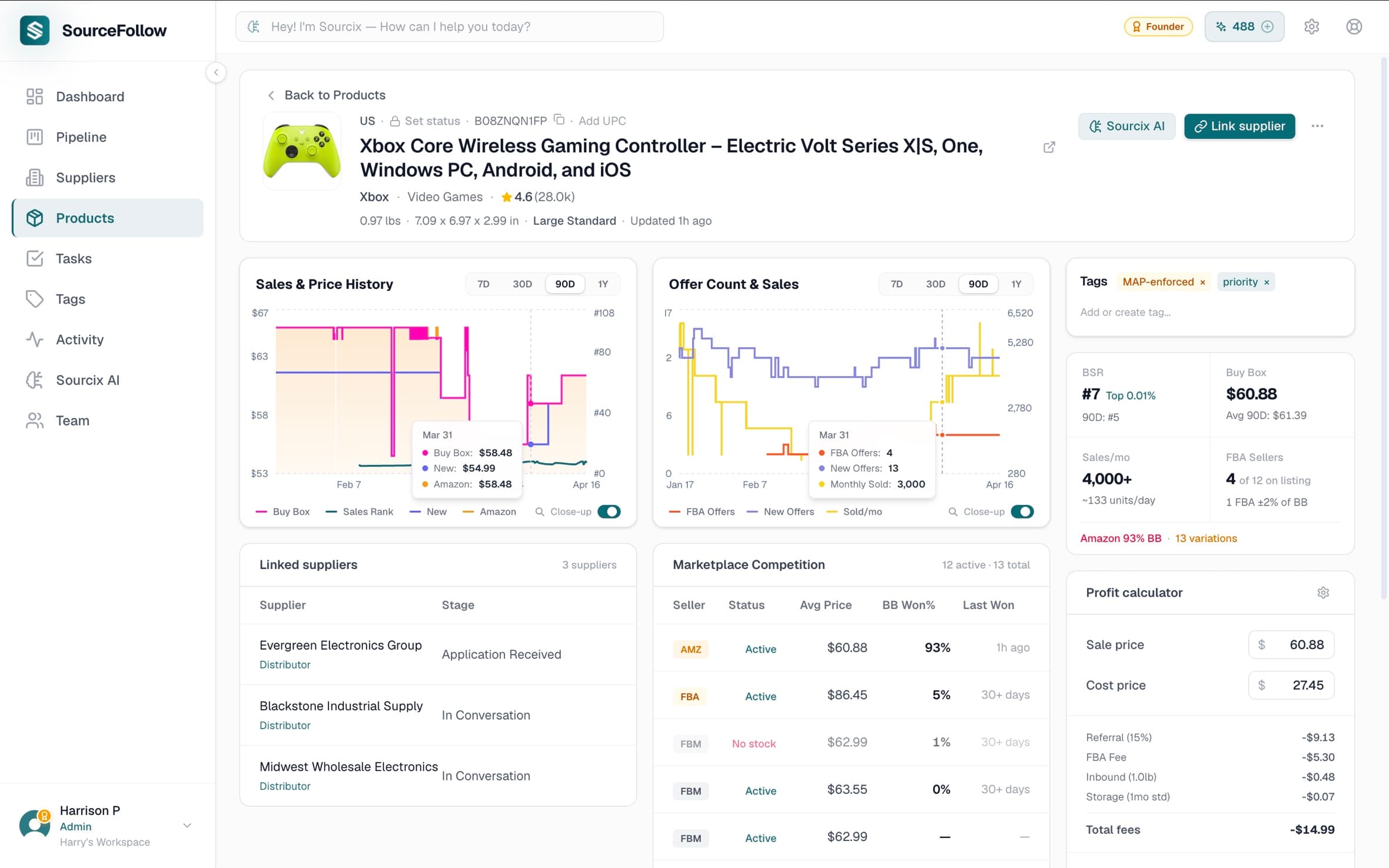The image size is (1389, 868).
Task: Switch Sales & Price History to 1Y
Action: [603, 284]
